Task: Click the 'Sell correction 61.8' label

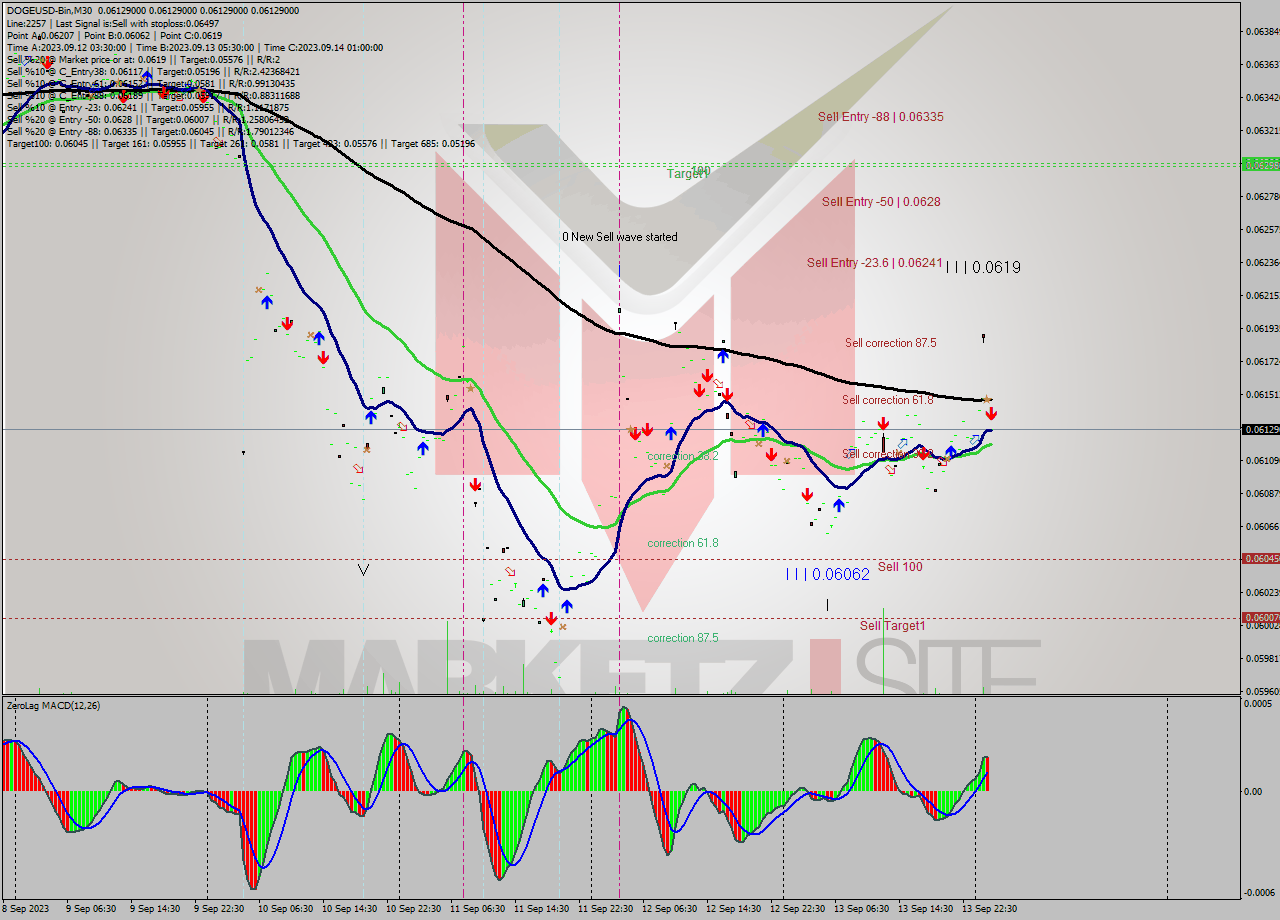Action: (x=888, y=400)
